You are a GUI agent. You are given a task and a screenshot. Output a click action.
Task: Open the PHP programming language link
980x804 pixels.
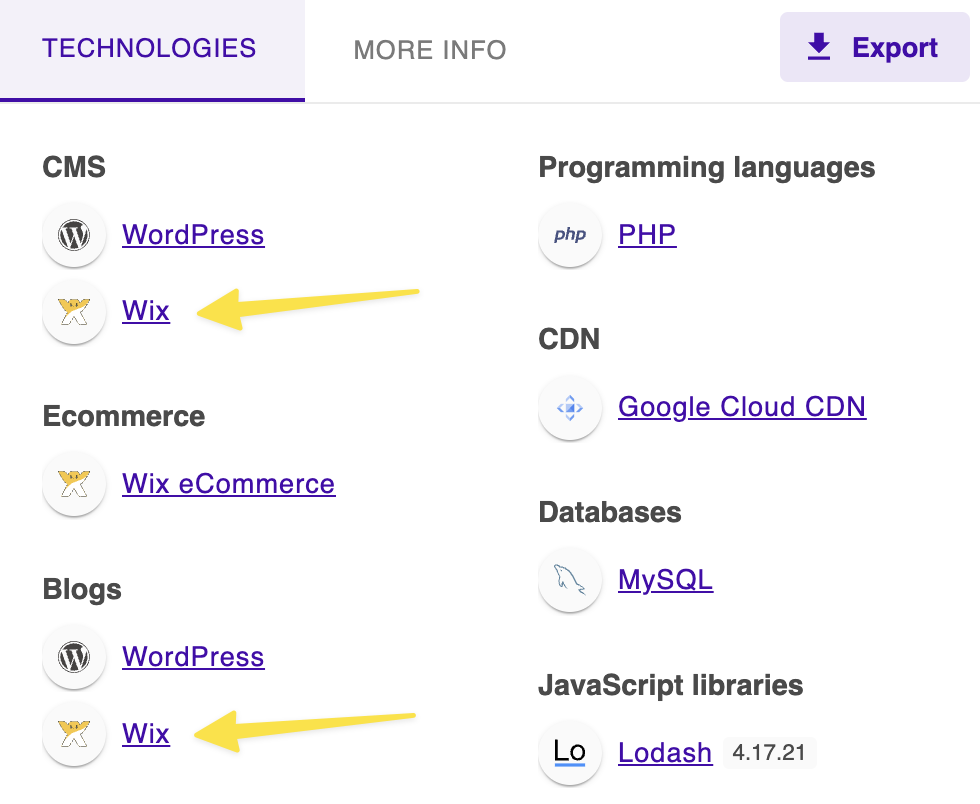pyautogui.click(x=647, y=235)
